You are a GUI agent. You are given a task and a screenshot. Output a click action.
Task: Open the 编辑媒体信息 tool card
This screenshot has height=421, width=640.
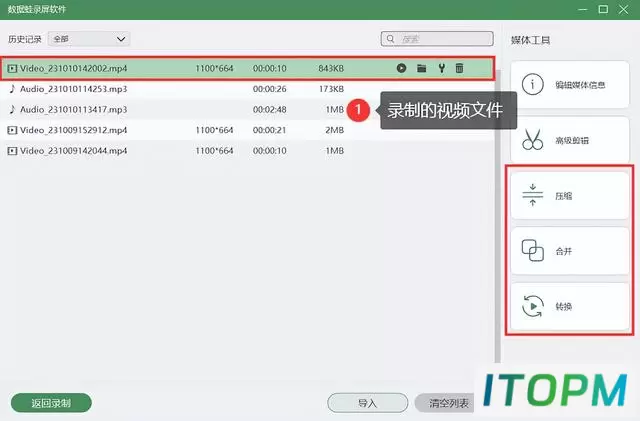coord(570,85)
